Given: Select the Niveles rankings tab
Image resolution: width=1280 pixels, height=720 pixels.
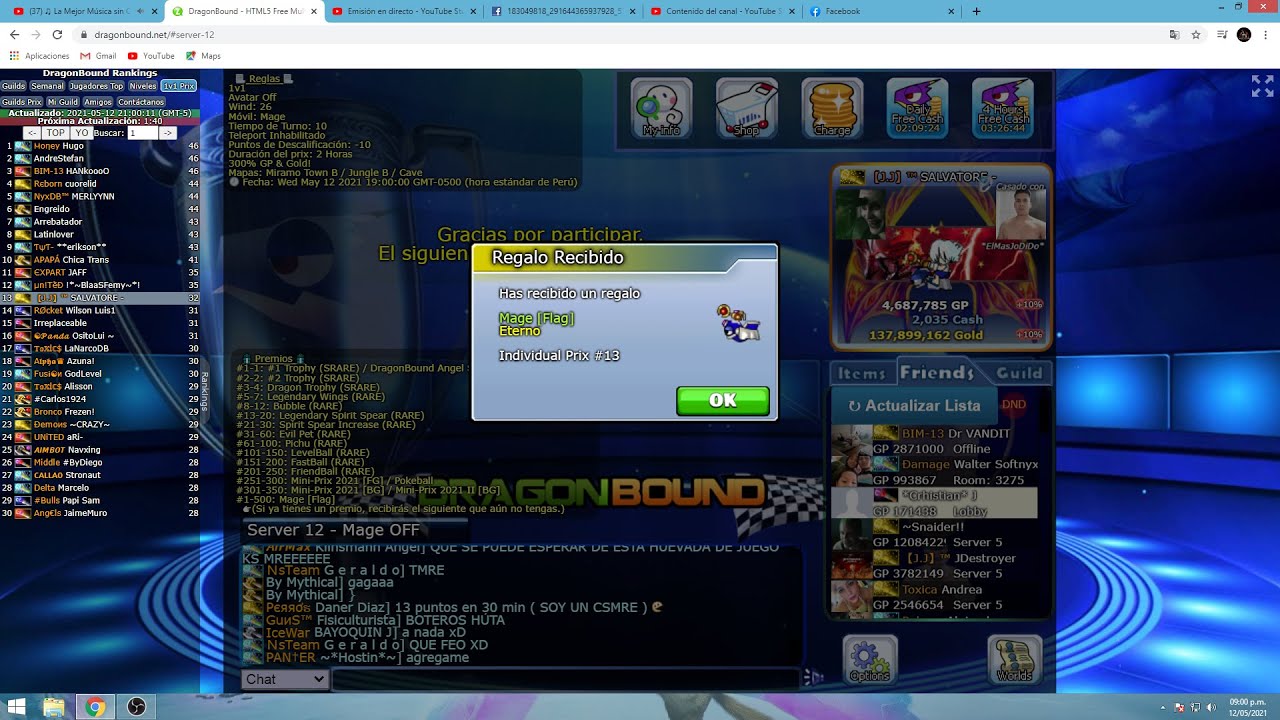Looking at the screenshot, I should [143, 86].
